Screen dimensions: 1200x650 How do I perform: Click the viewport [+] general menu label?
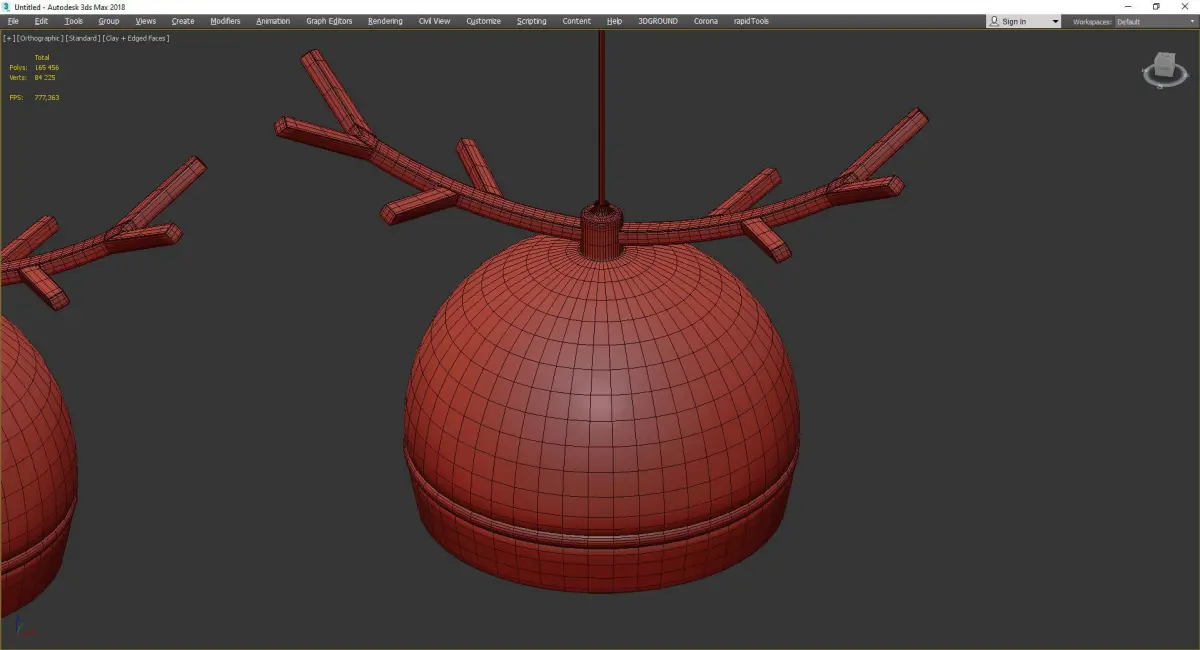(9, 38)
